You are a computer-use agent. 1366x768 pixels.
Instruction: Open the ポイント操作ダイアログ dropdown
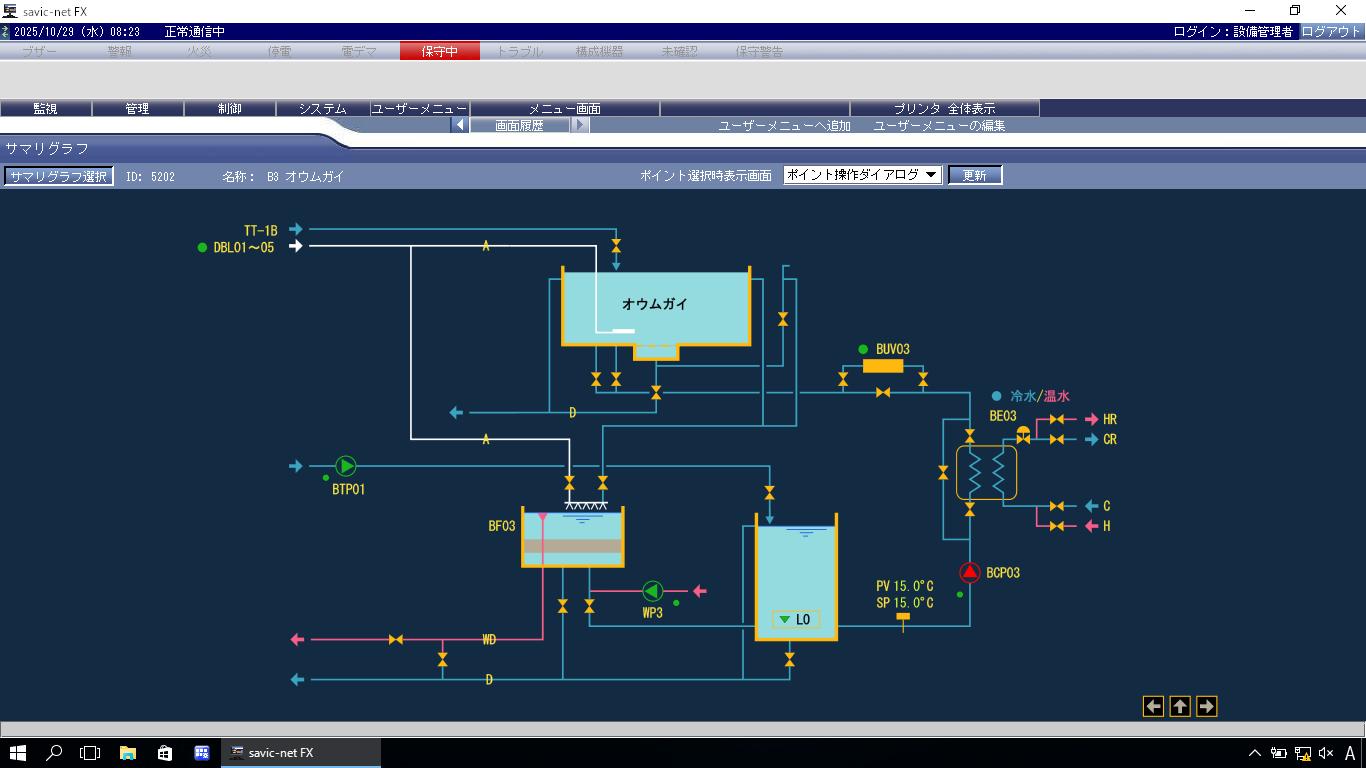[862, 175]
